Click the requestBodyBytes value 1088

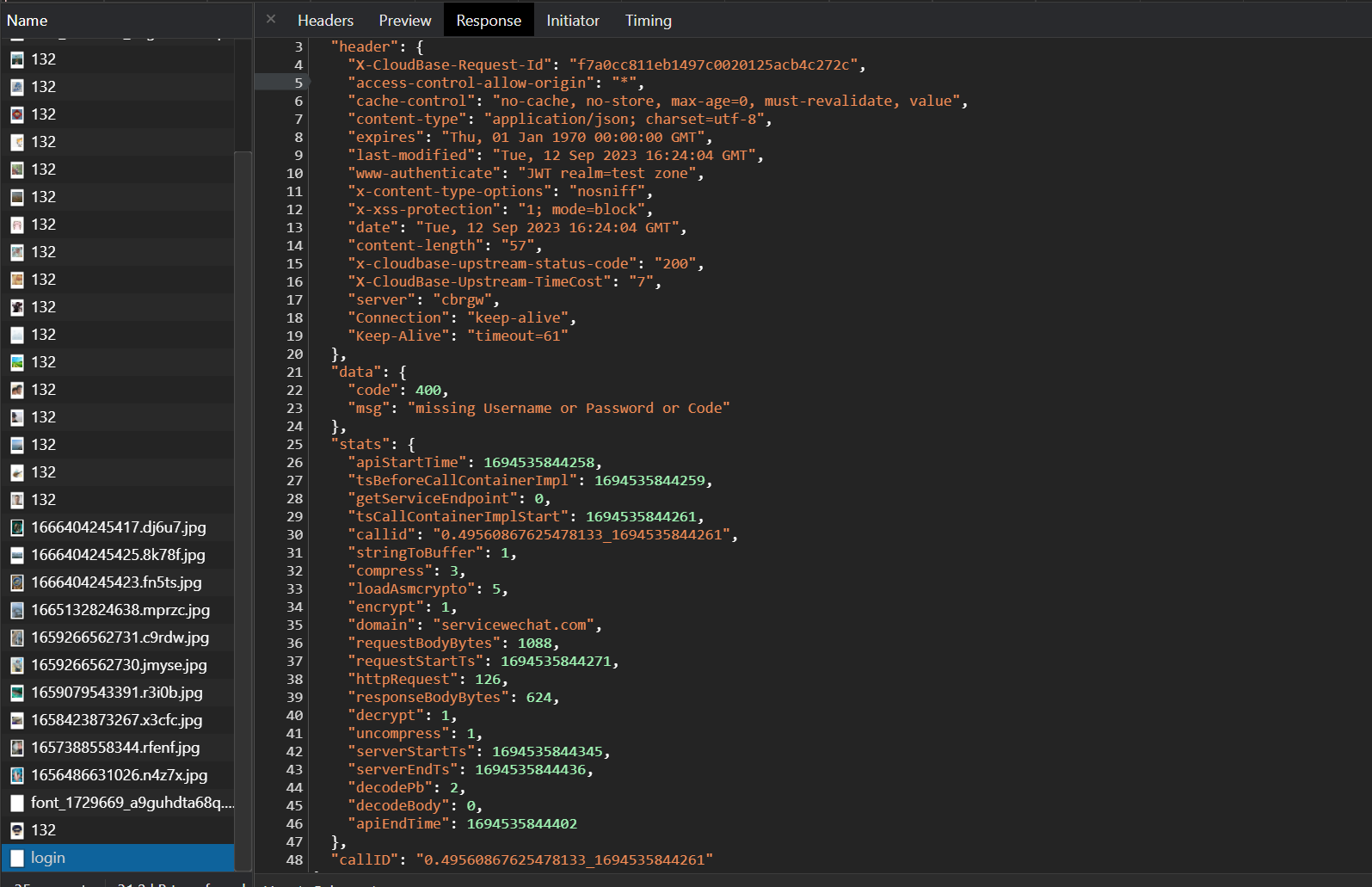(x=534, y=643)
